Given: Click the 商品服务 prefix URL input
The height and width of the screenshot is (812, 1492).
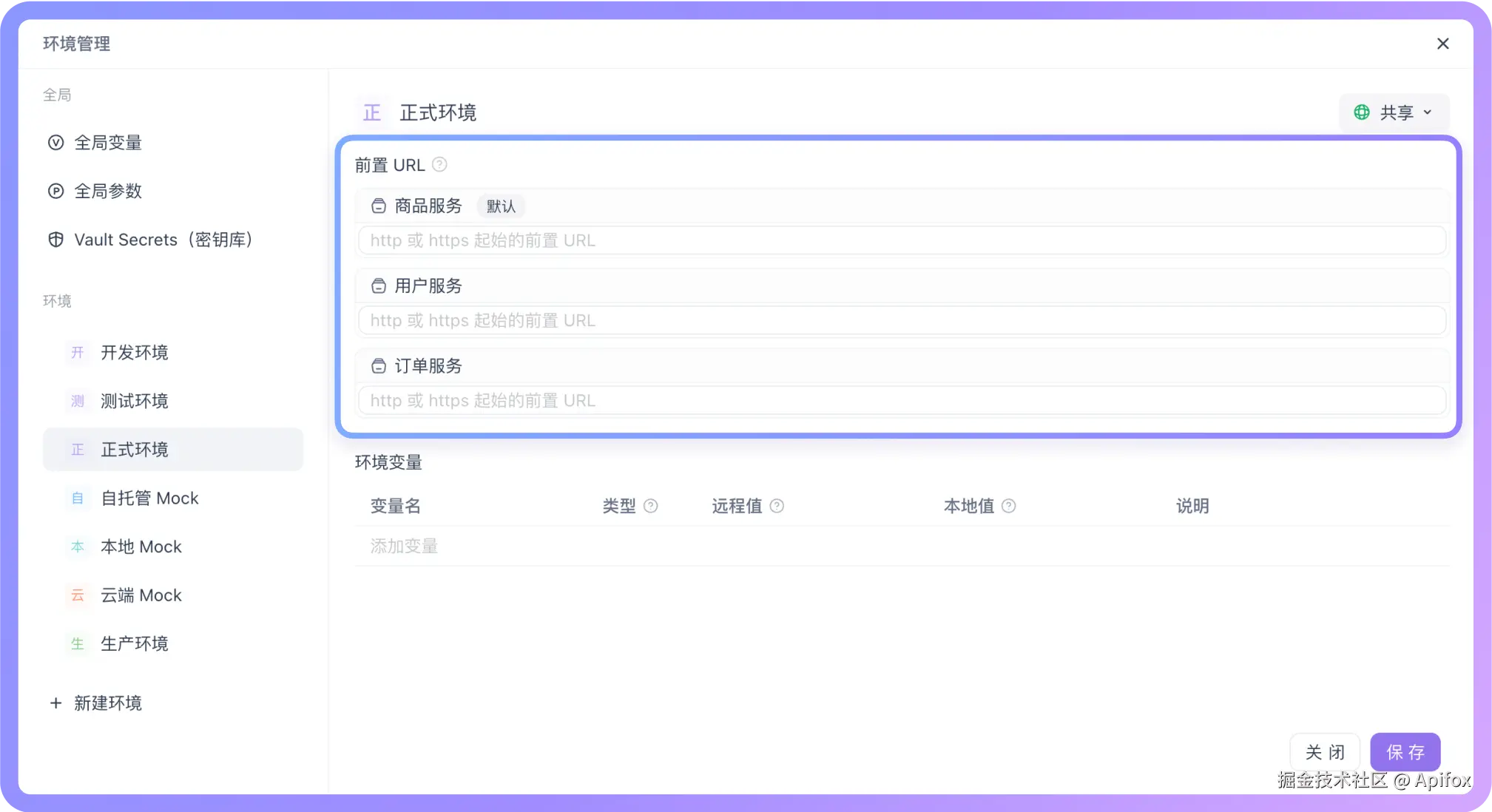Looking at the screenshot, I should pyautogui.click(x=901, y=240).
